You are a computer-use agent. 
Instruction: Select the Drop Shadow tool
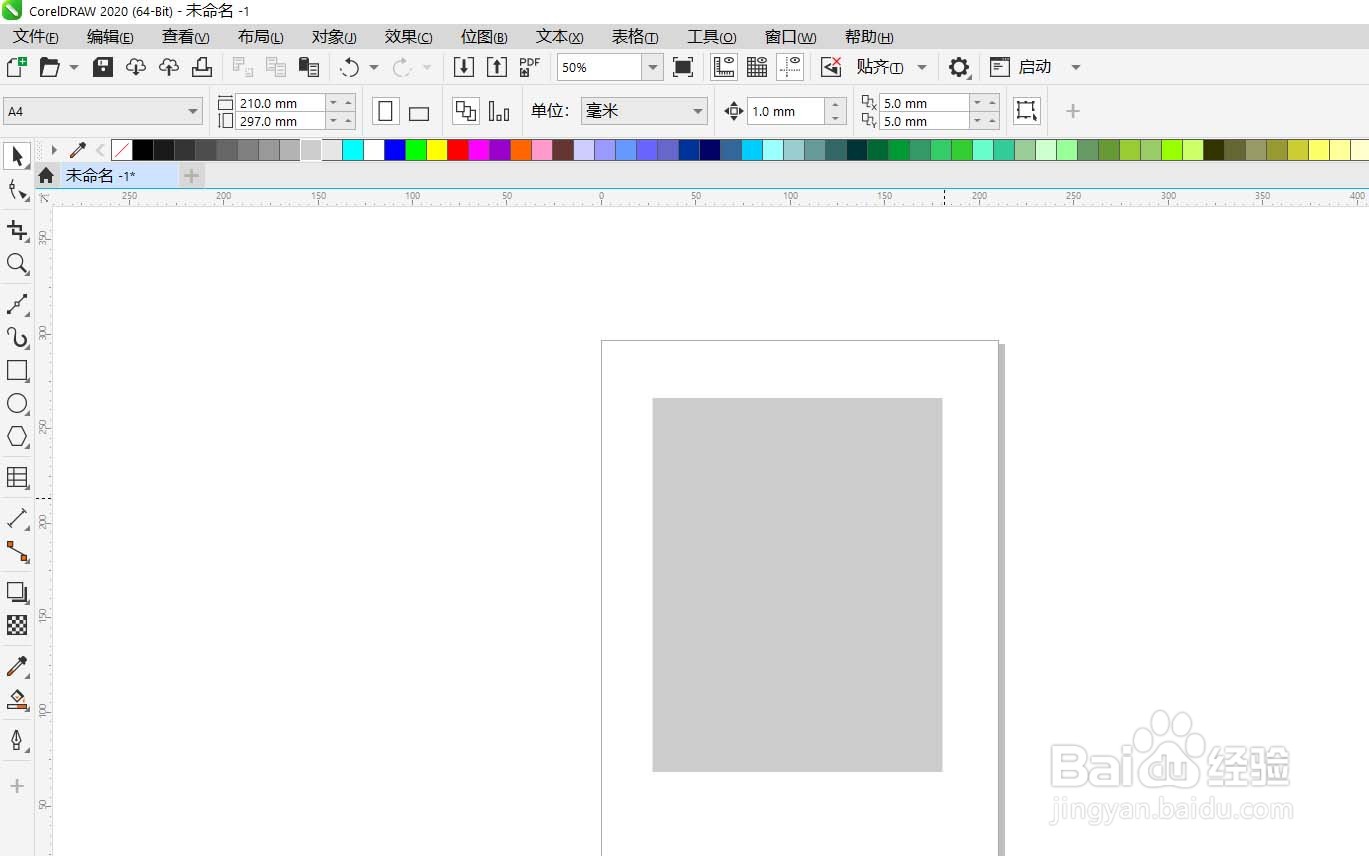pyautogui.click(x=17, y=592)
